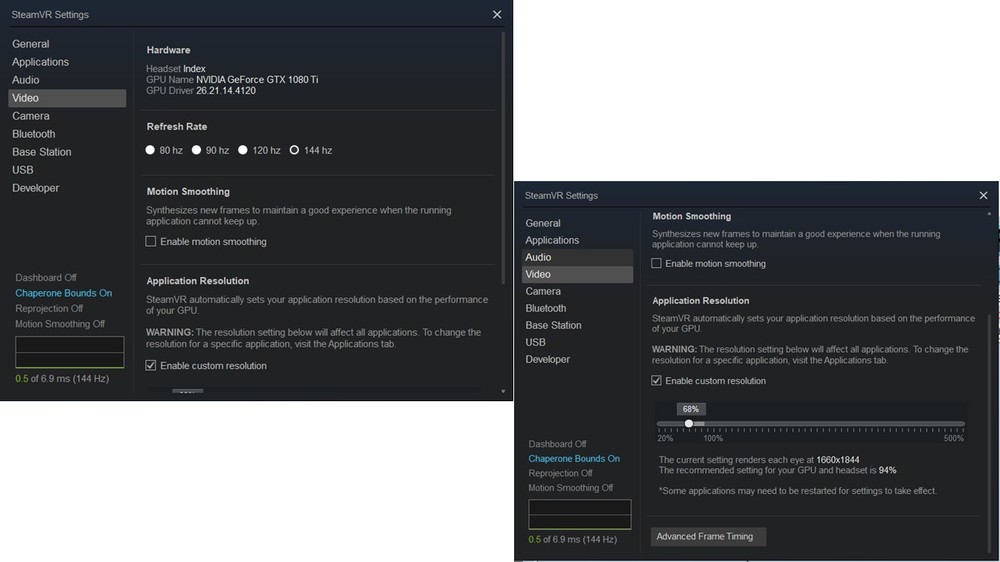
Task: Click the Advanced Frame Timing button
Action: (x=708, y=536)
